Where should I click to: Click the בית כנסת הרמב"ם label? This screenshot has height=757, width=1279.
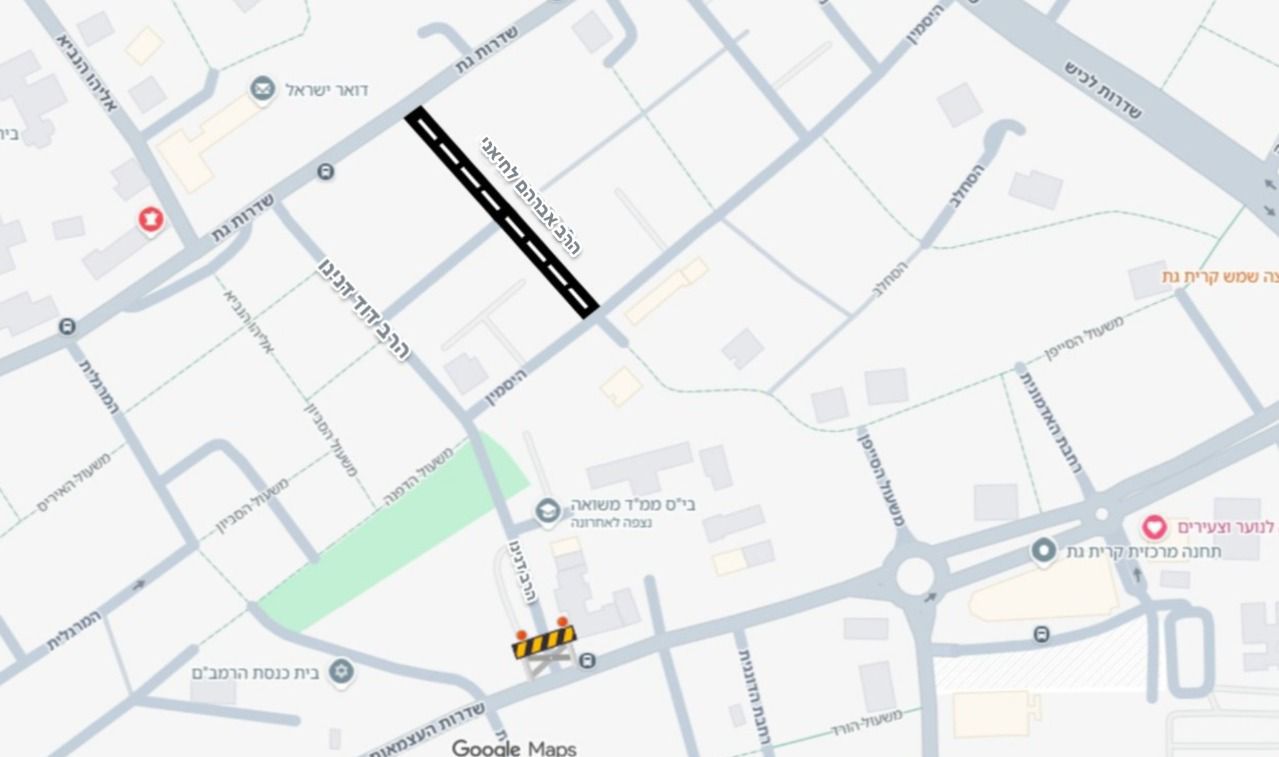click(254, 673)
